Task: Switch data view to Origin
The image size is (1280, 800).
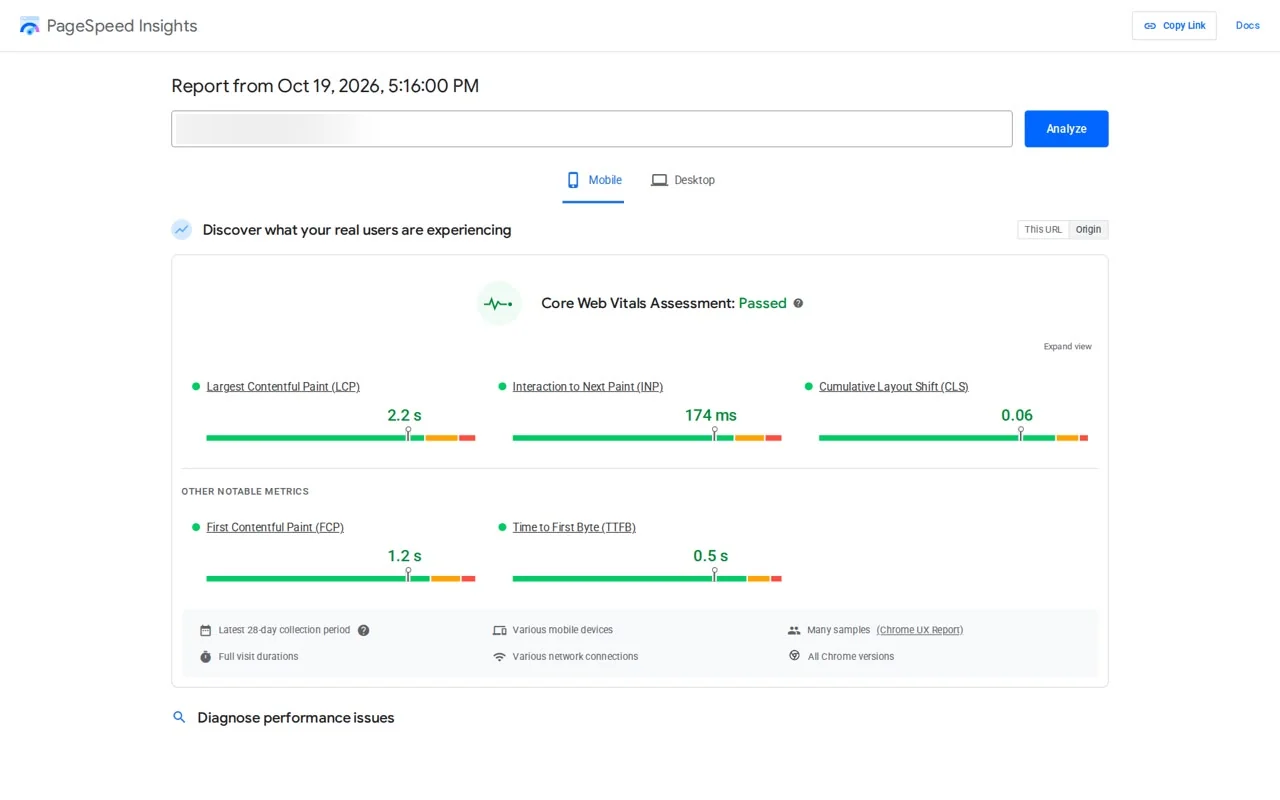Action: coord(1088,230)
